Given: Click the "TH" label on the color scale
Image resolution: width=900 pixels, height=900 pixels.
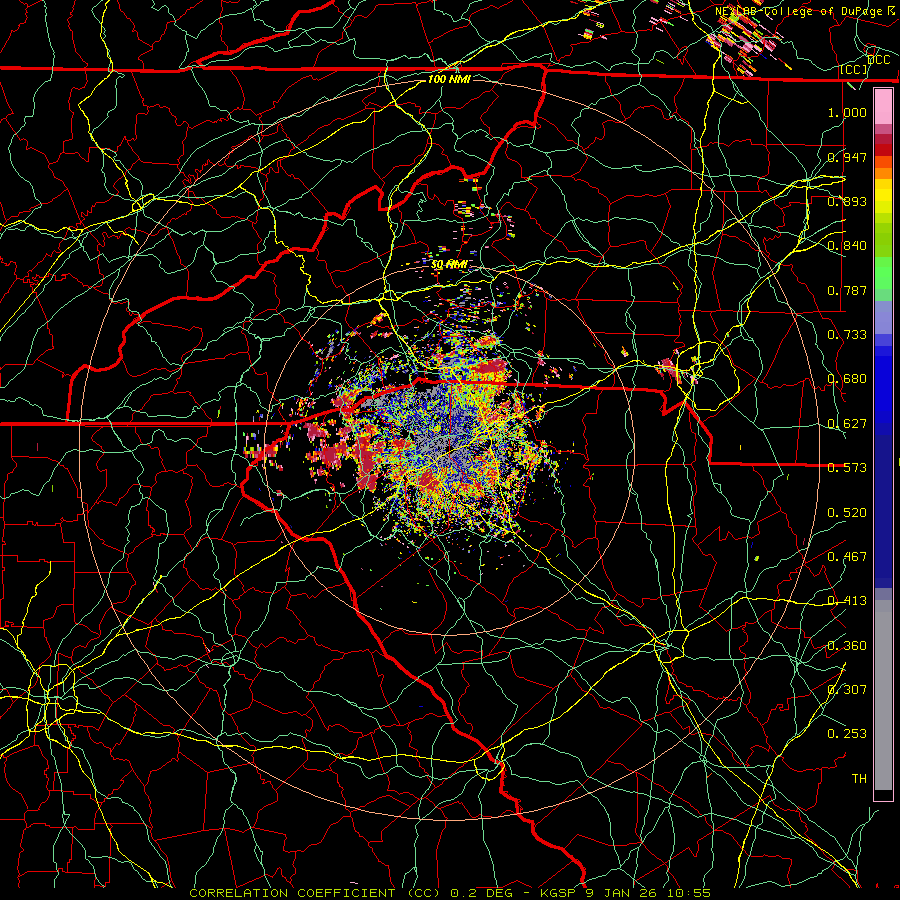Looking at the screenshot, I should point(859,778).
